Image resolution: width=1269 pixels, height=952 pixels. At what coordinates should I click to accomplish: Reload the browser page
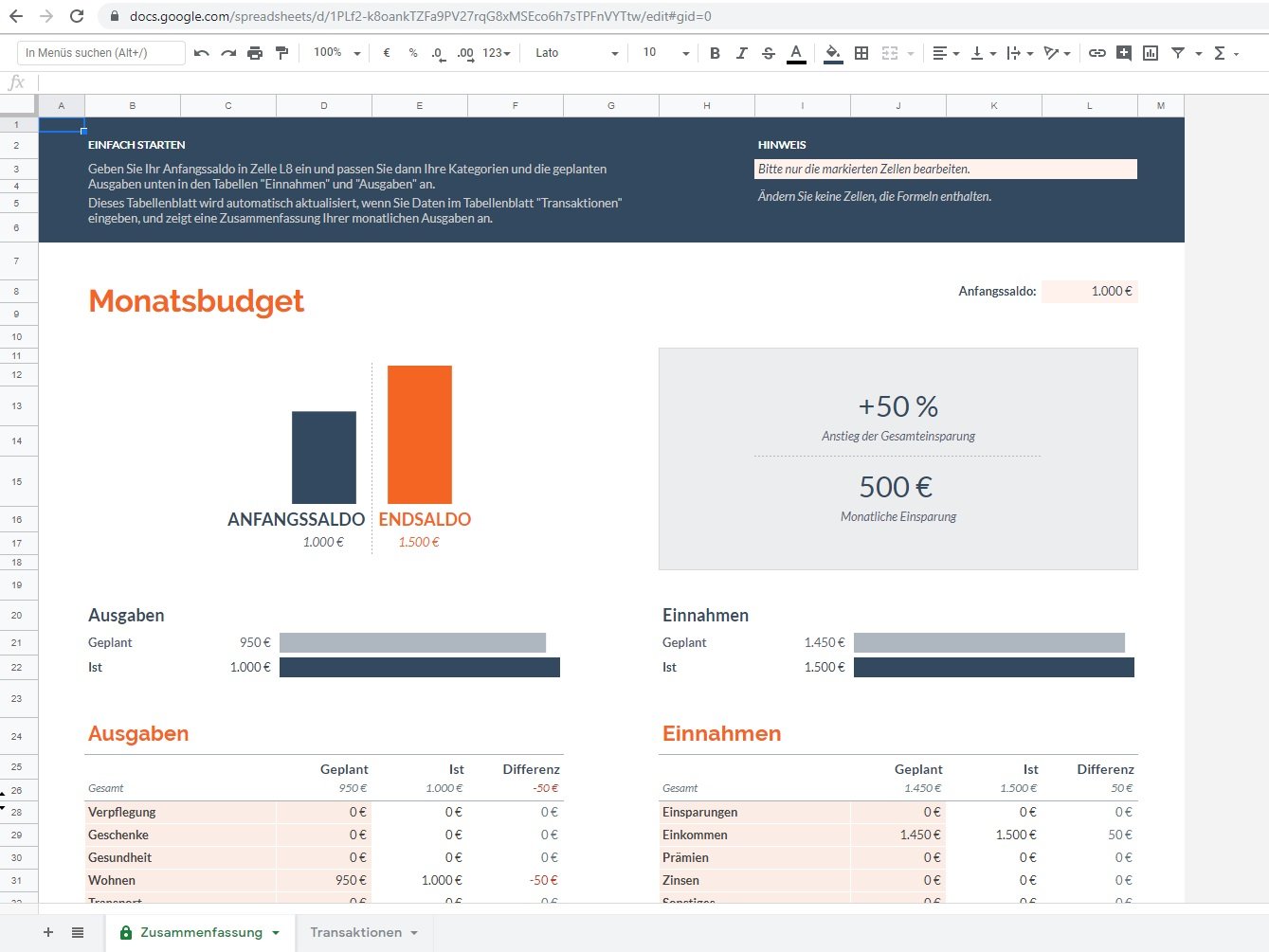tap(77, 16)
